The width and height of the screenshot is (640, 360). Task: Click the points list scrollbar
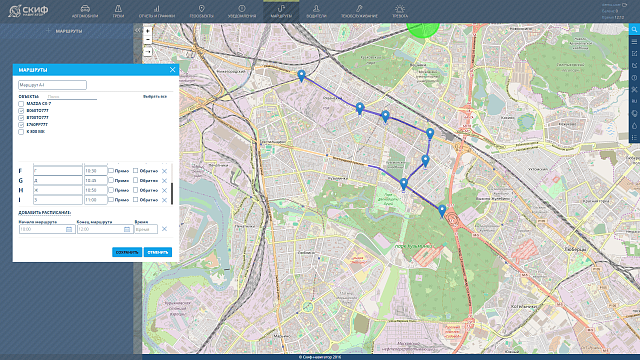[172, 193]
